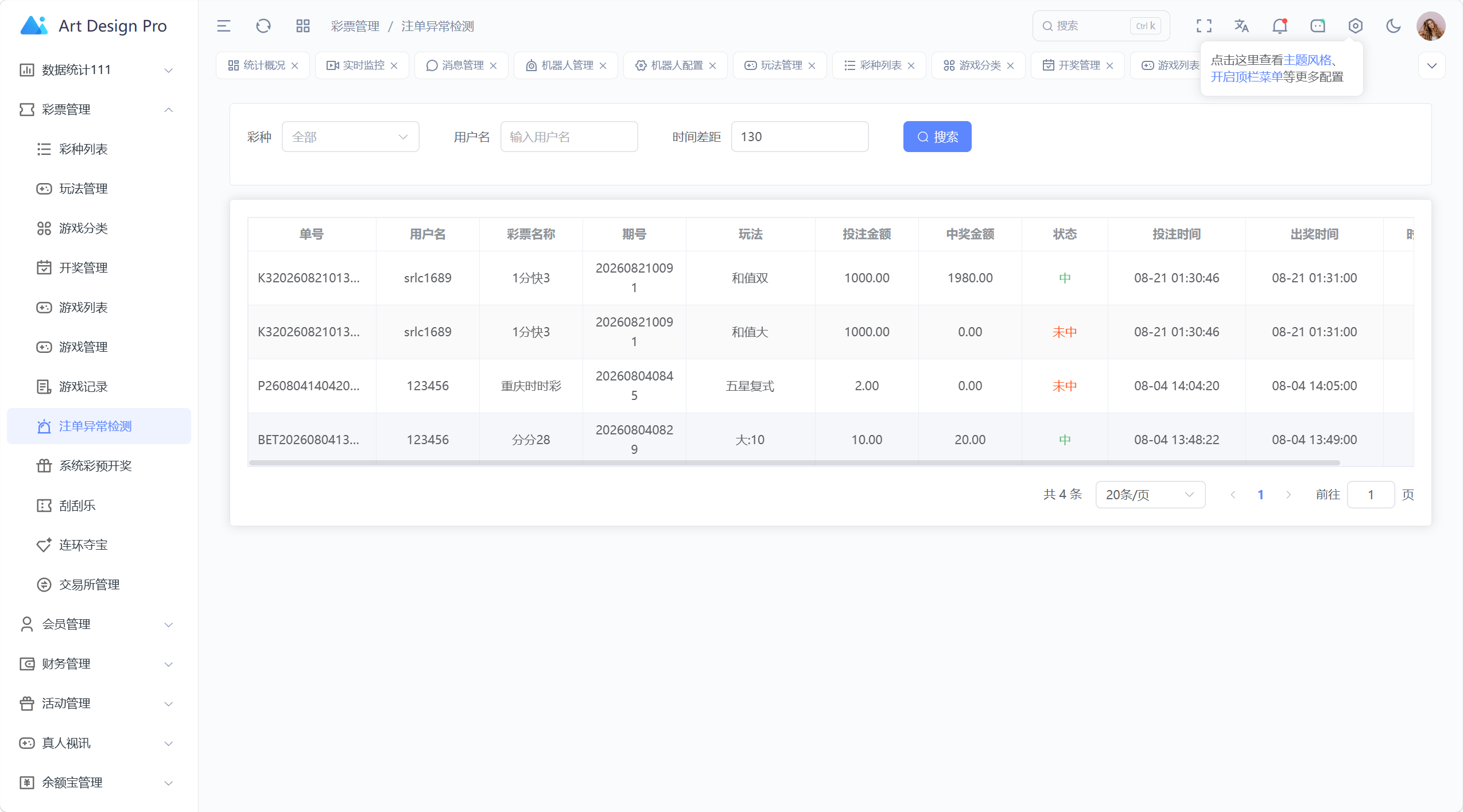Focus the 用户名 input field

[x=569, y=137]
